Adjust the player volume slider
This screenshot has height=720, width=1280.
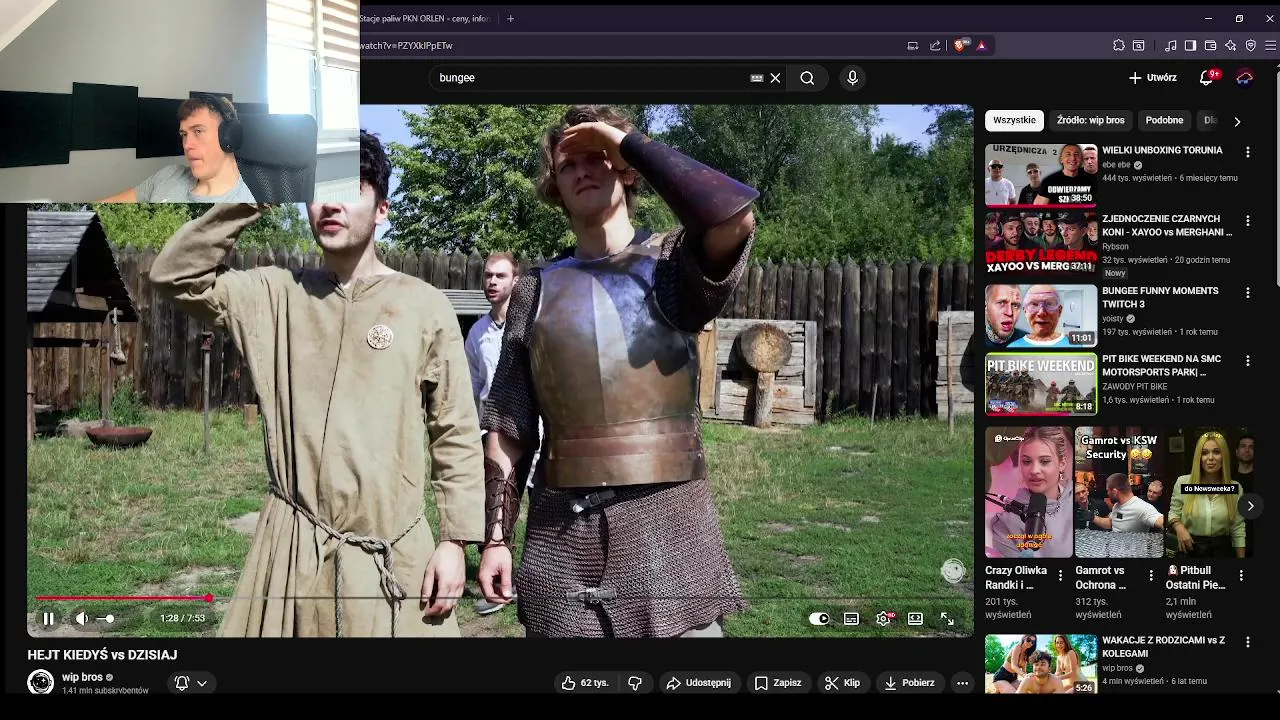click(107, 619)
